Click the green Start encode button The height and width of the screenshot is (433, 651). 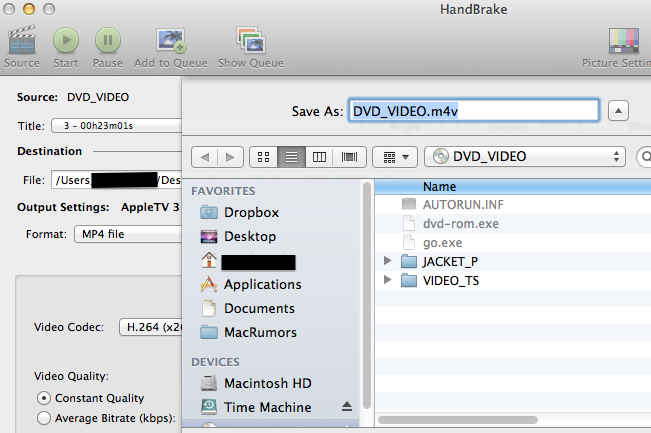click(66, 40)
